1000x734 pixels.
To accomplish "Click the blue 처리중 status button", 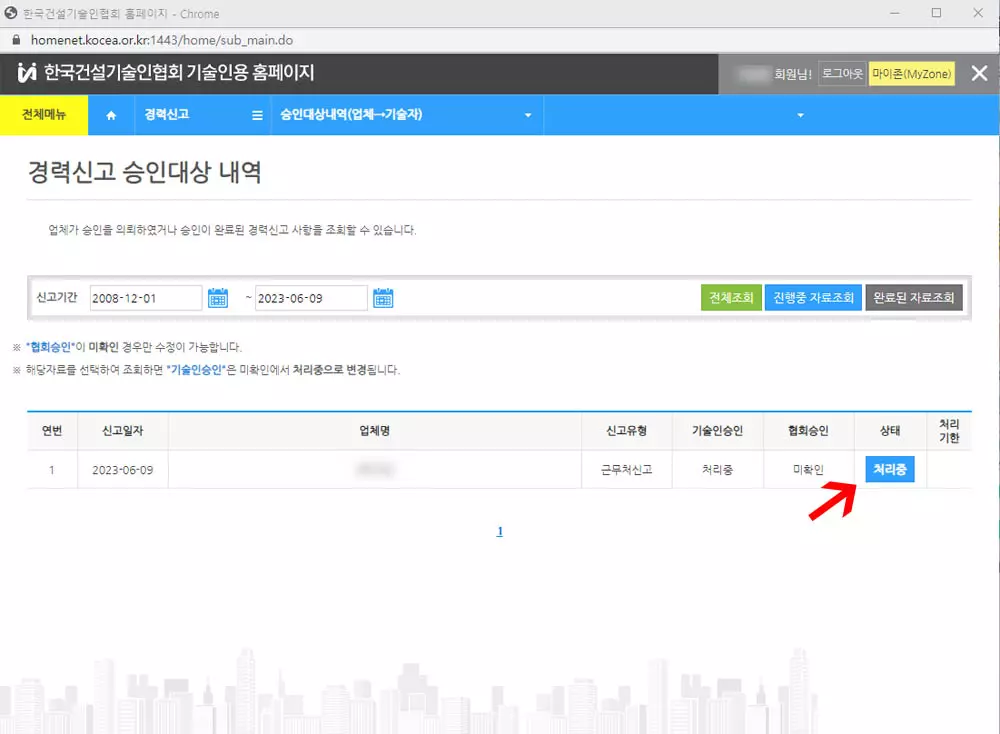I will [889, 468].
